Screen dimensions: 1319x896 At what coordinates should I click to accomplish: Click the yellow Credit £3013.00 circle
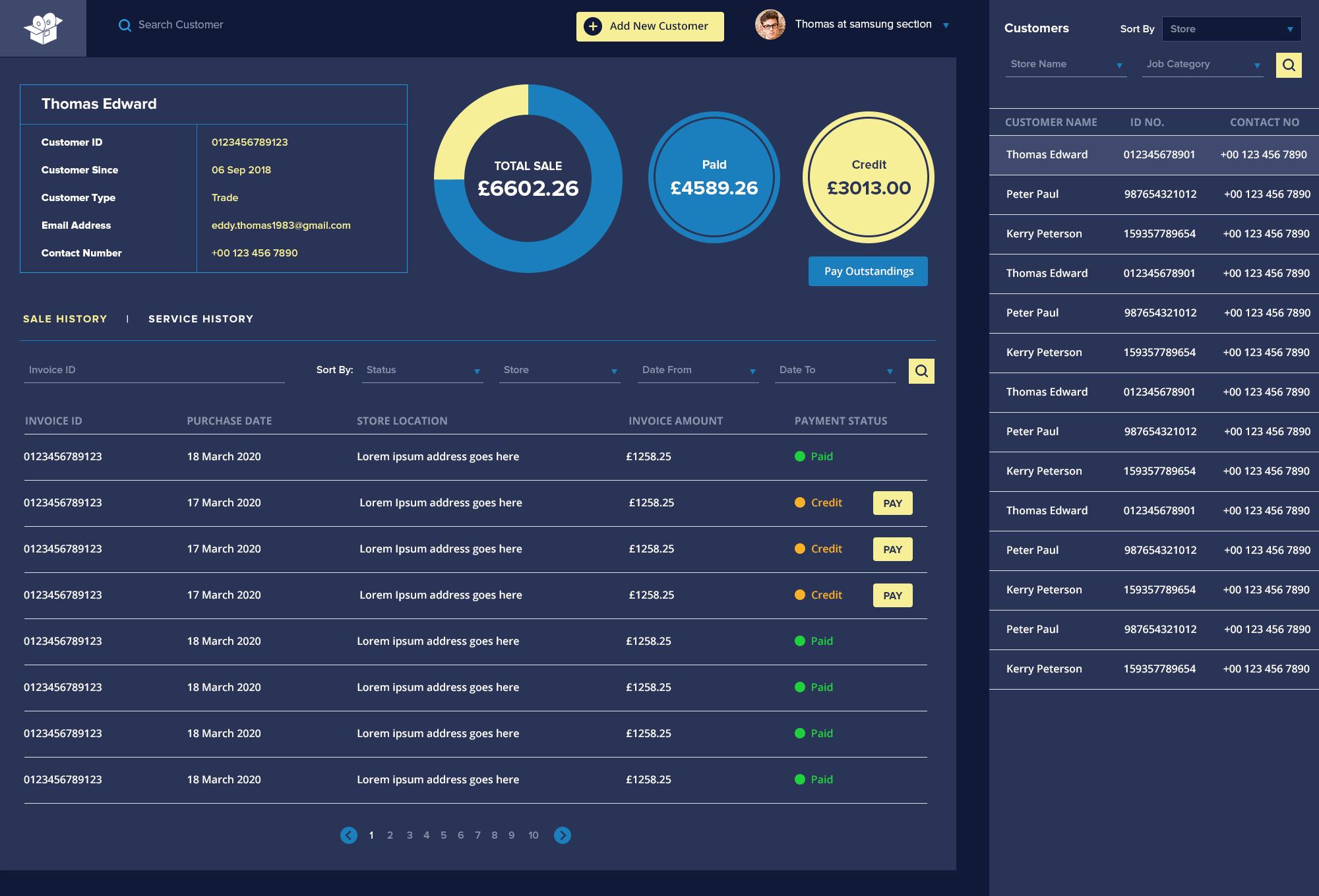868,177
